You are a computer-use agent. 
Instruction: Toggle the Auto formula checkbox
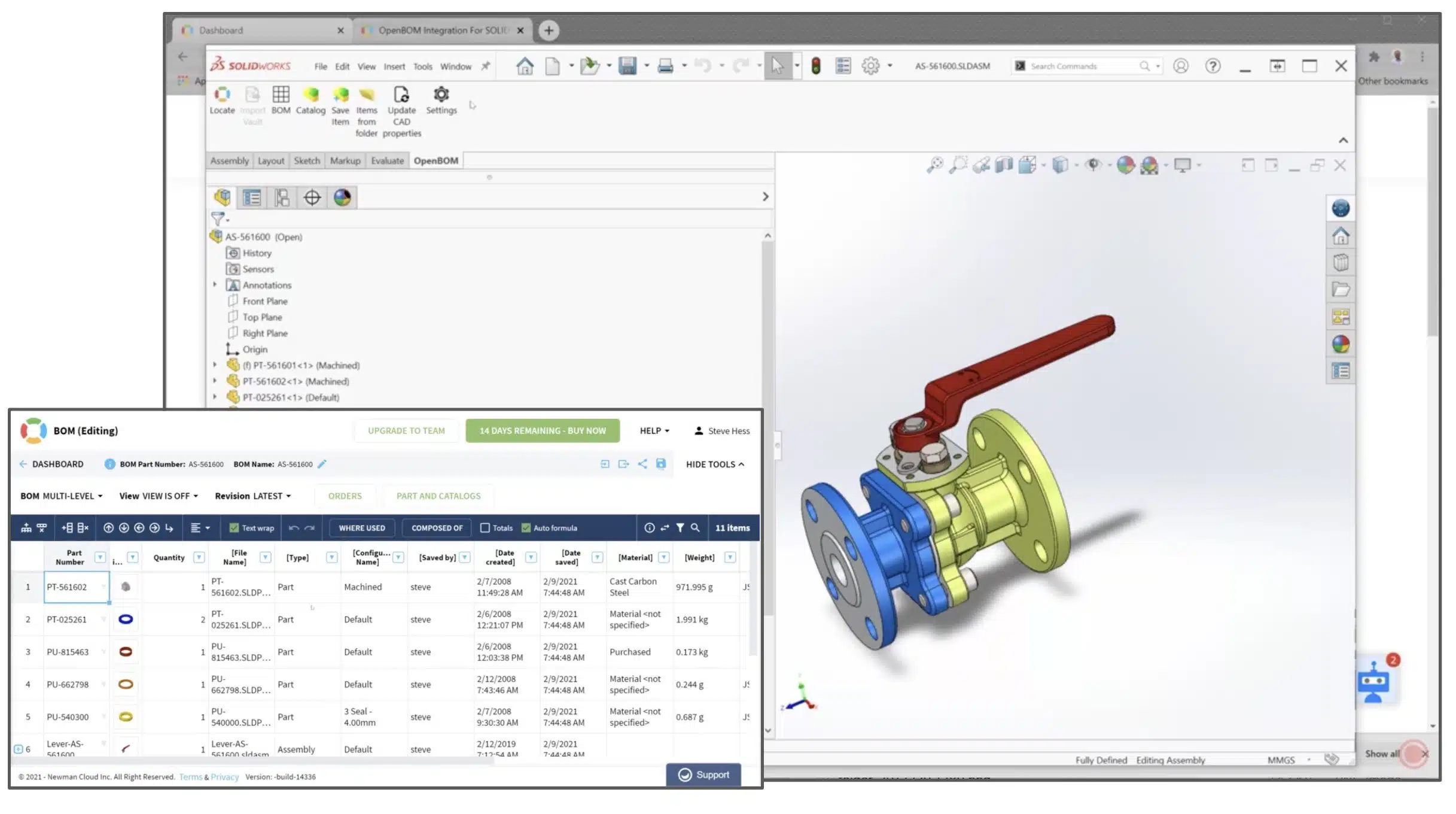click(526, 528)
